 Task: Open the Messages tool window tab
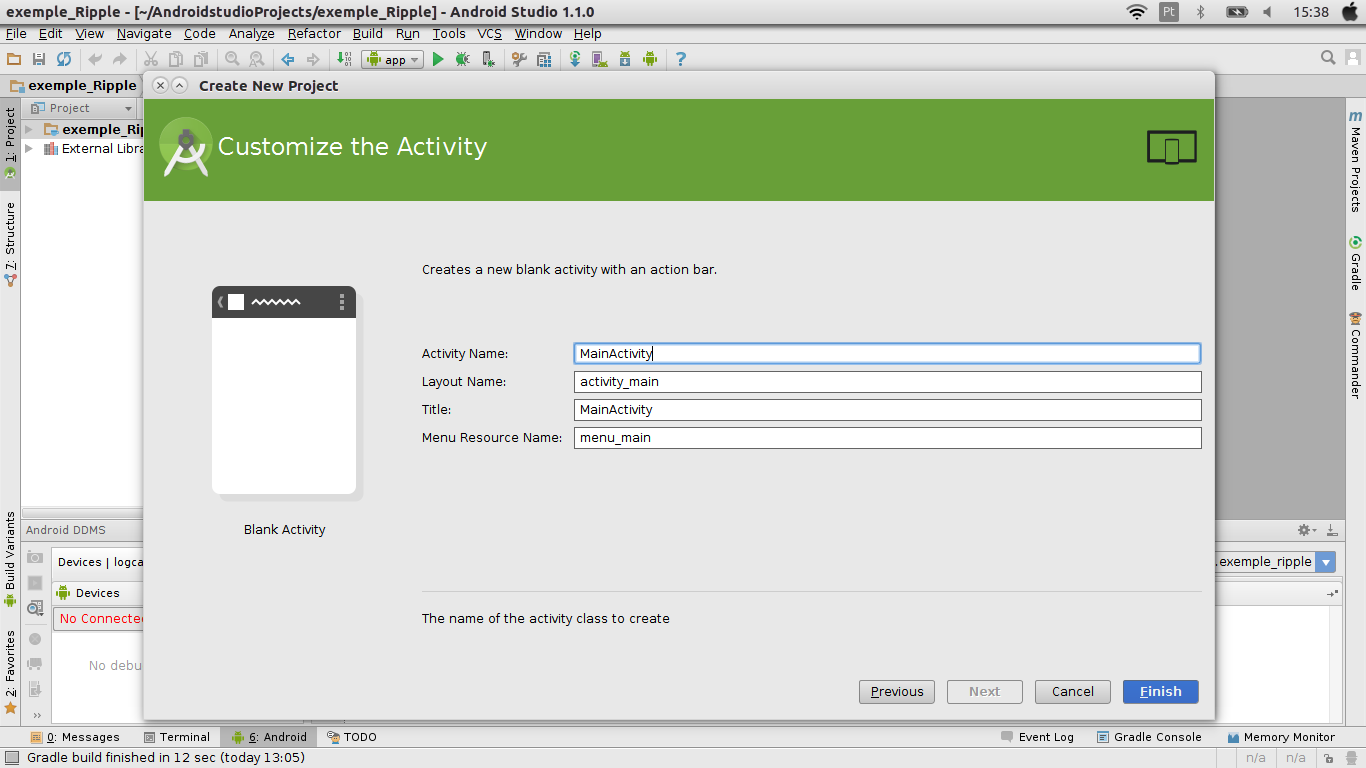click(x=75, y=737)
